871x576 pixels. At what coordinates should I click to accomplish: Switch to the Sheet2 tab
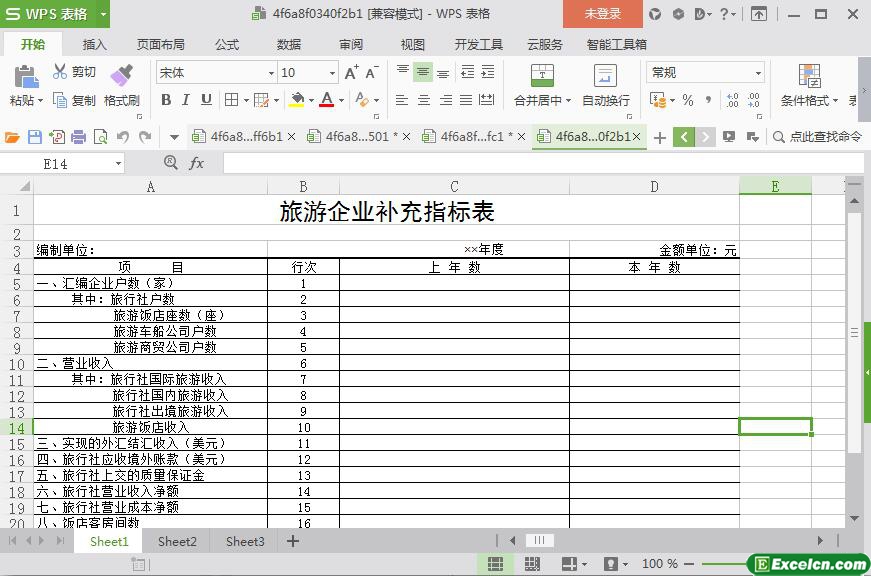click(x=177, y=541)
